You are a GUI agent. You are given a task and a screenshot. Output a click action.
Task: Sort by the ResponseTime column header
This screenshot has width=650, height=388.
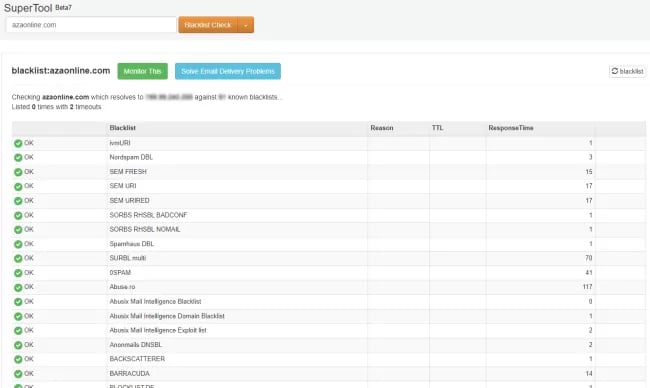pyautogui.click(x=511, y=128)
